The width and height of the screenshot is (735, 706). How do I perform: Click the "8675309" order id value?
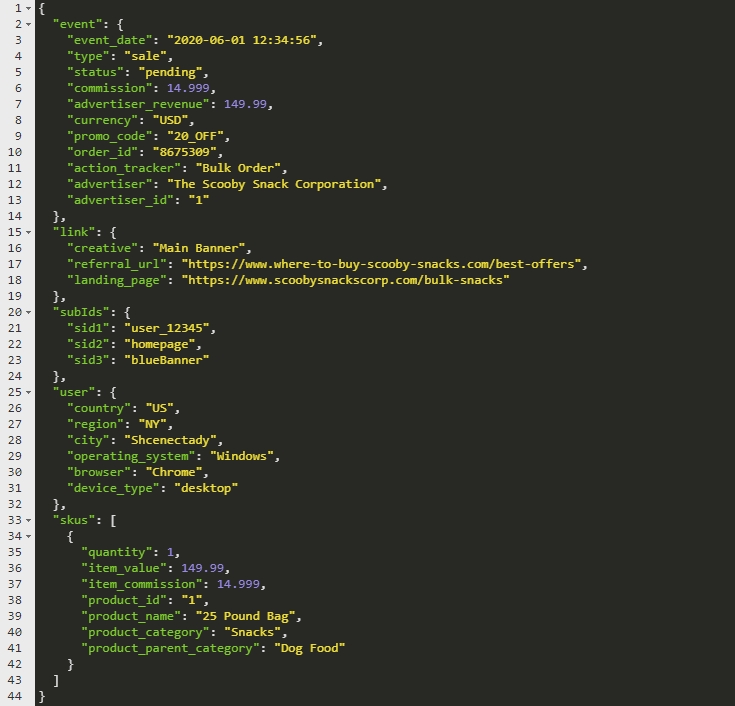click(185, 152)
